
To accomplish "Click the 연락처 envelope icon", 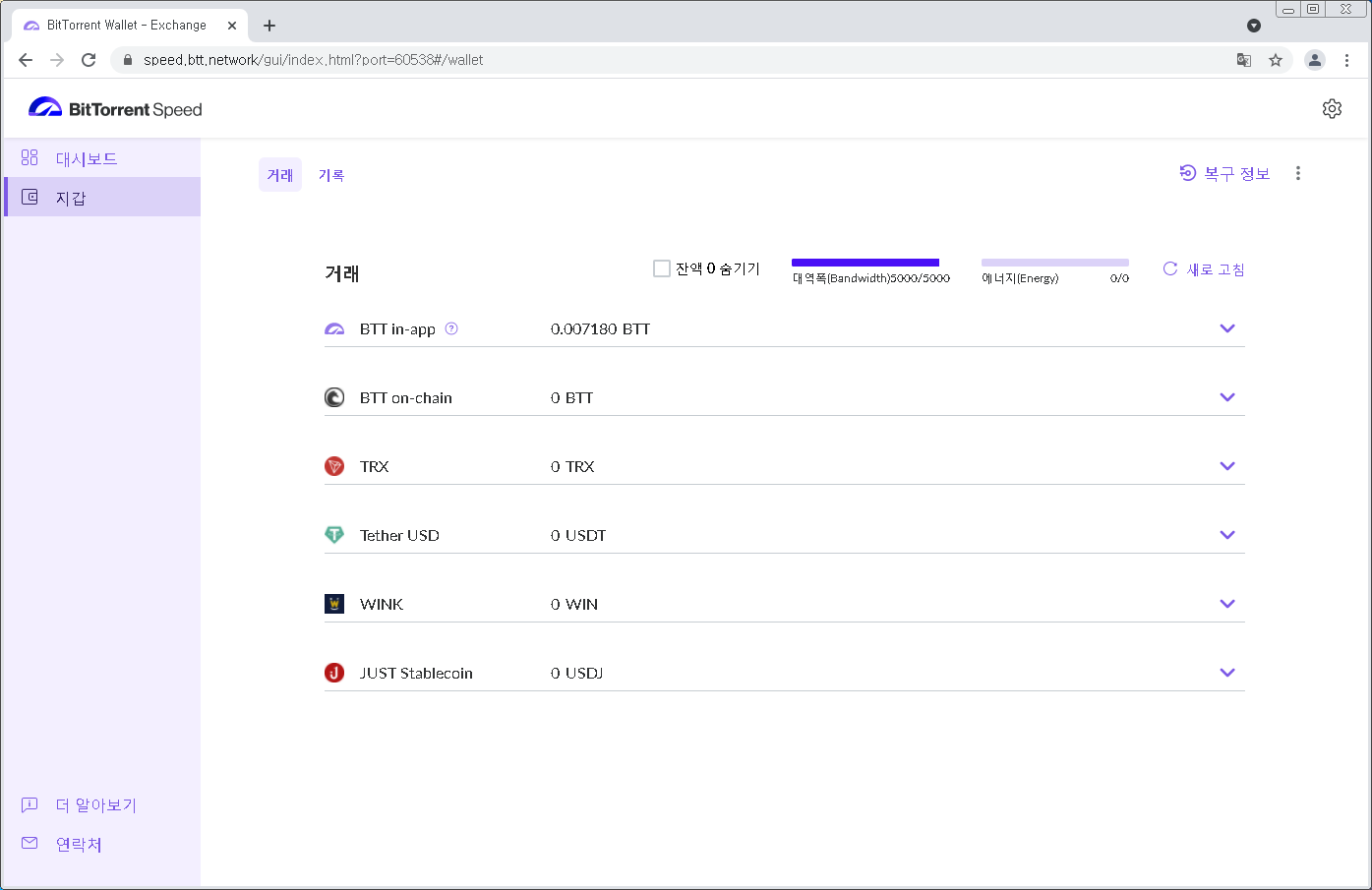I will tap(30, 843).
